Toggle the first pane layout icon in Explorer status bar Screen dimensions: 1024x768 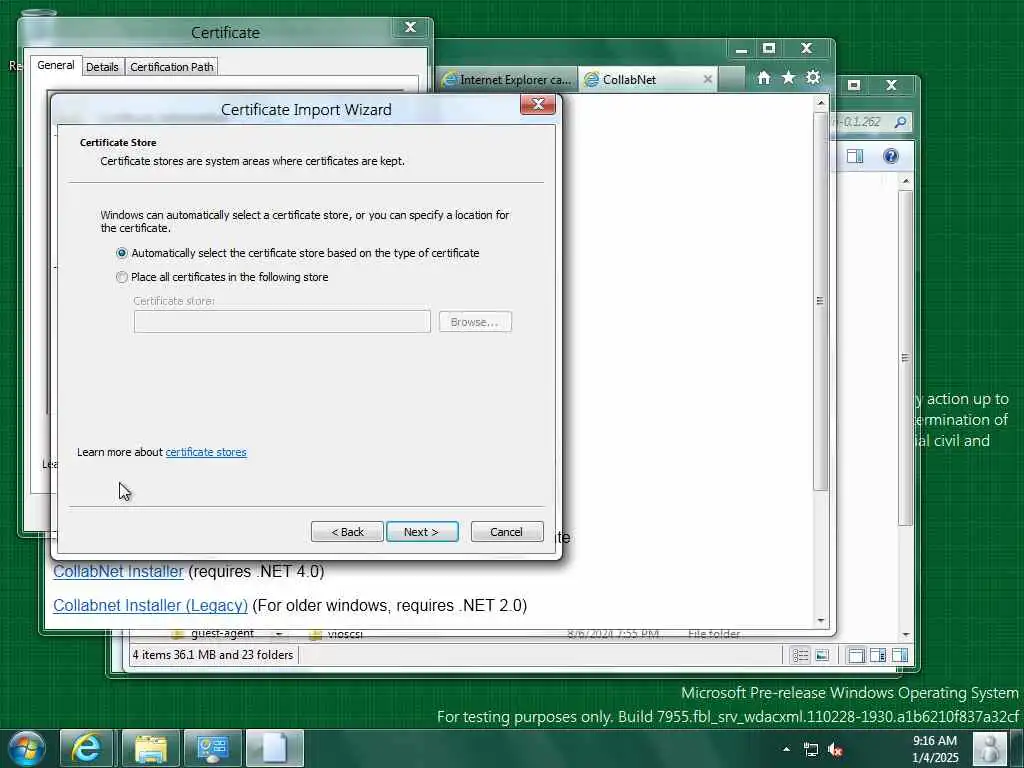[856, 655]
